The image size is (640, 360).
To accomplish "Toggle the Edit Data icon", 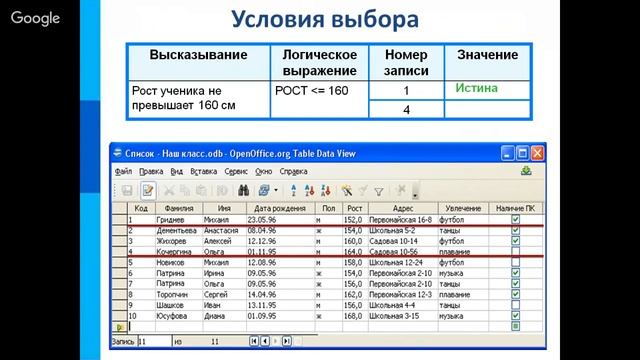I will 147,191.
